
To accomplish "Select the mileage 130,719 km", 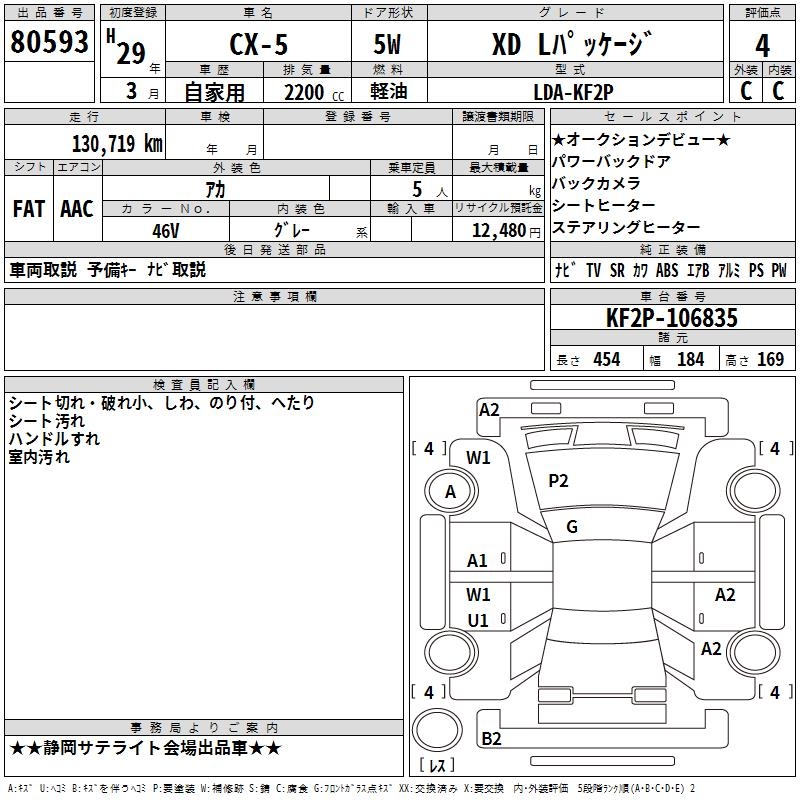I will pos(117,143).
